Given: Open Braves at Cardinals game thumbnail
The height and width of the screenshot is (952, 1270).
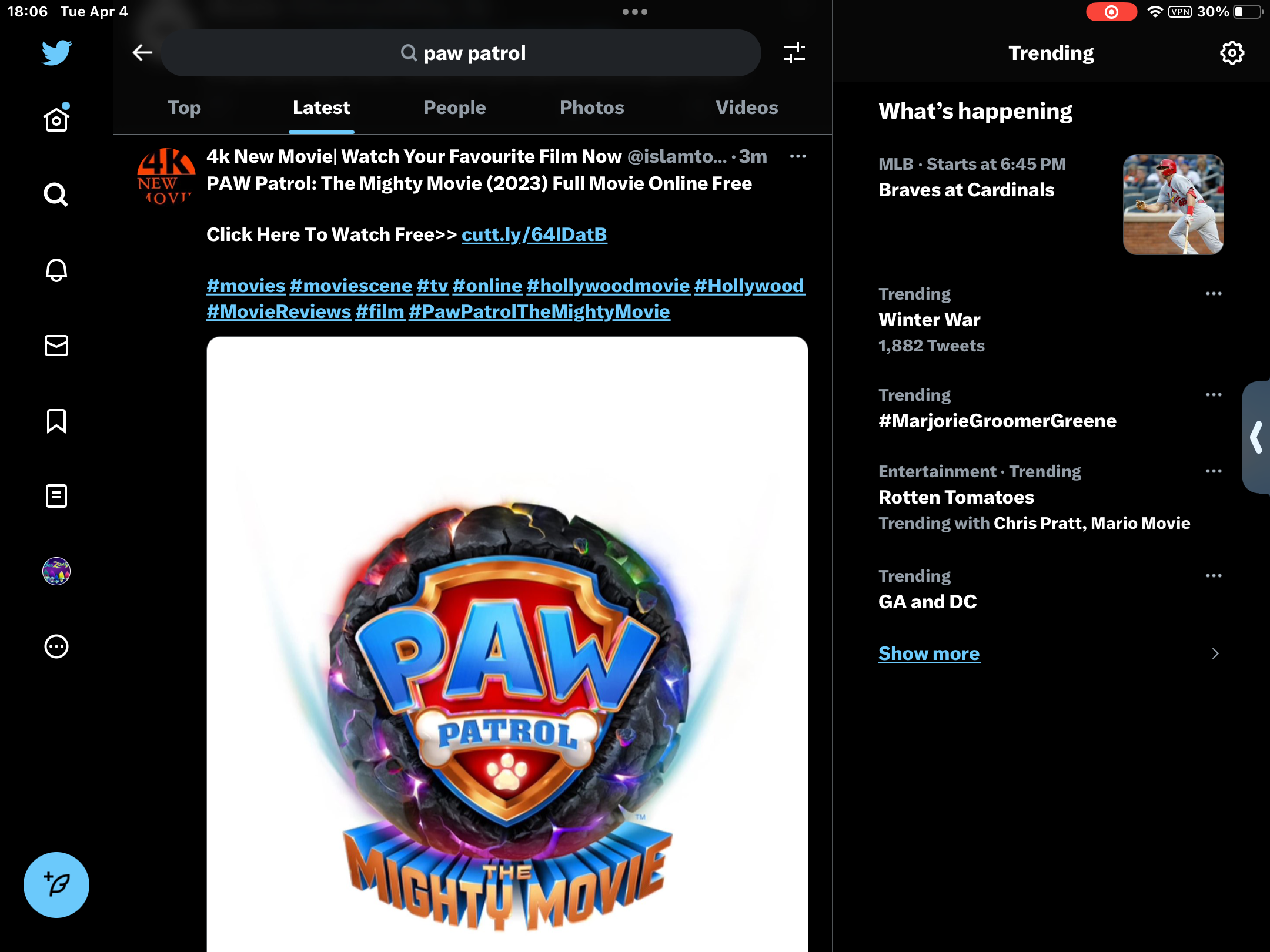Looking at the screenshot, I should pos(1173,205).
